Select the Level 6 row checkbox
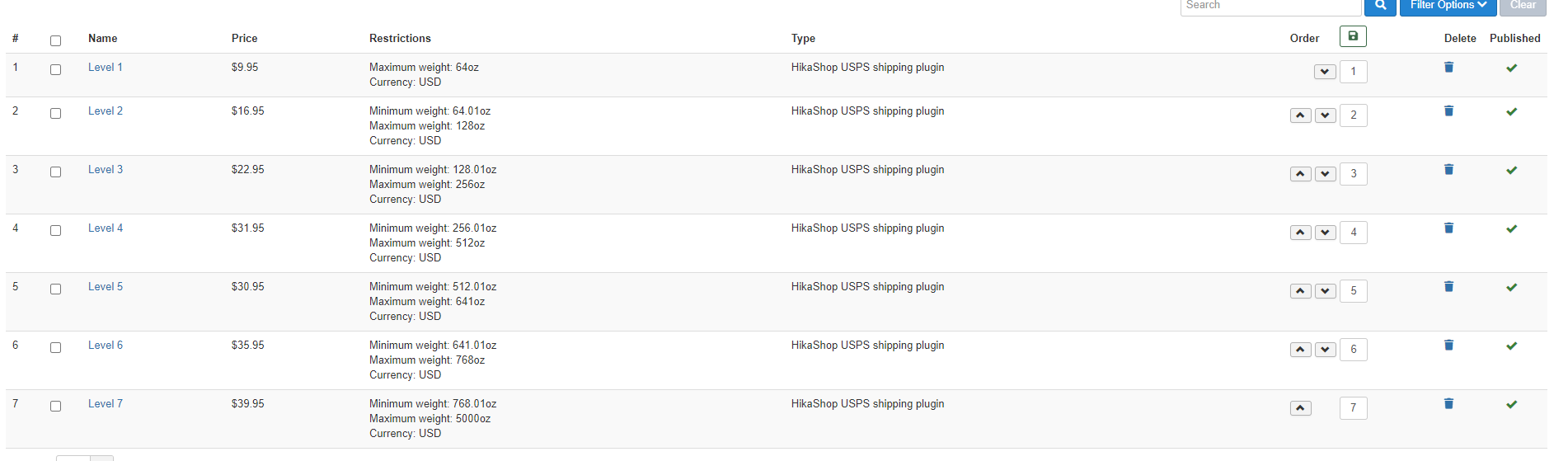The height and width of the screenshot is (461, 1568). pos(55,348)
